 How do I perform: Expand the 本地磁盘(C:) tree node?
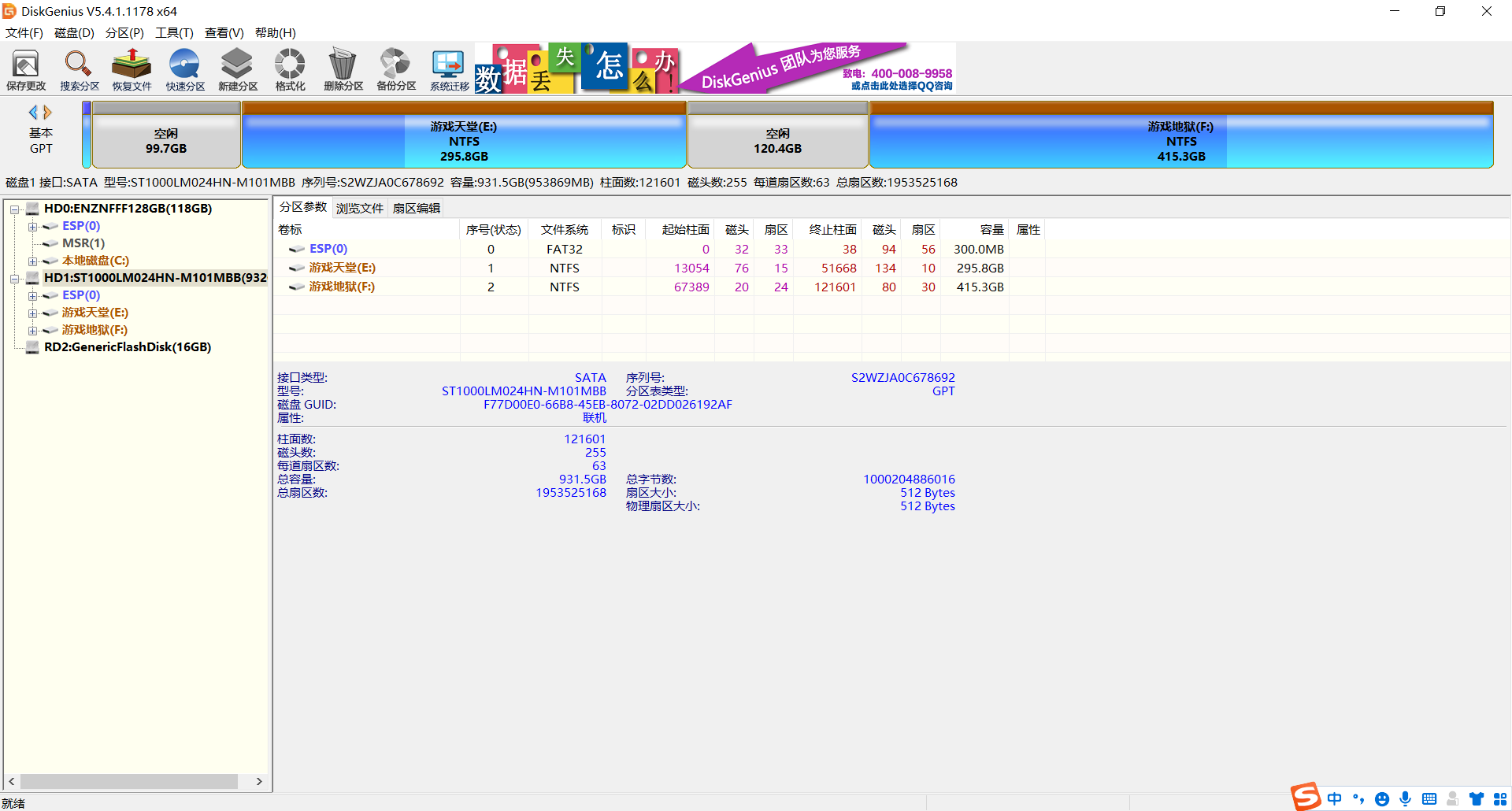32,261
